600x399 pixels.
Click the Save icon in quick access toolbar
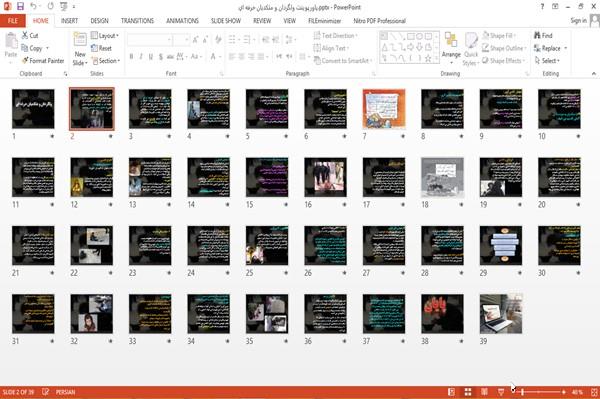click(x=20, y=6)
